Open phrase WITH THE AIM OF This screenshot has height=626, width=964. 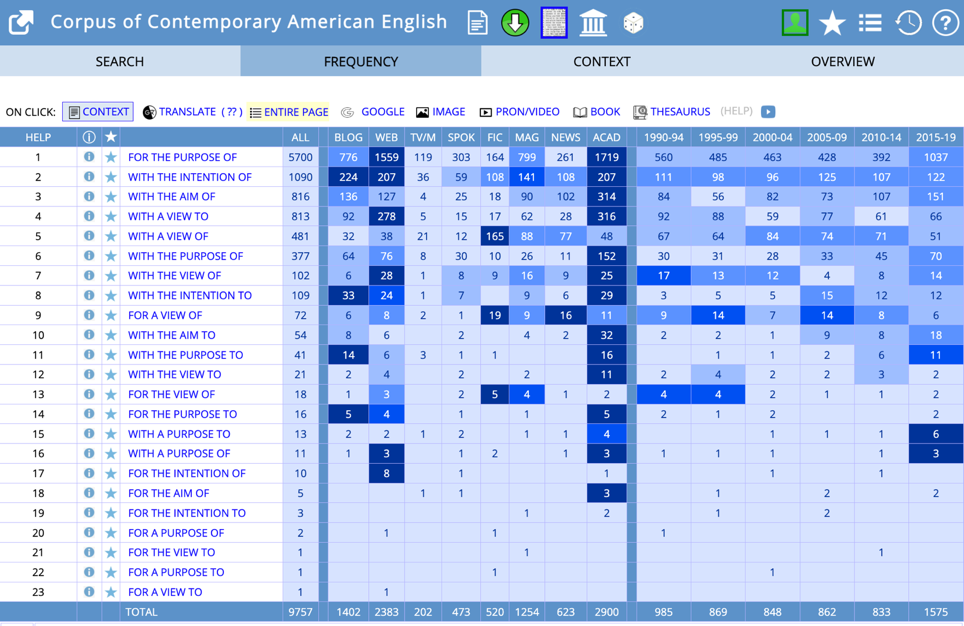(x=172, y=197)
